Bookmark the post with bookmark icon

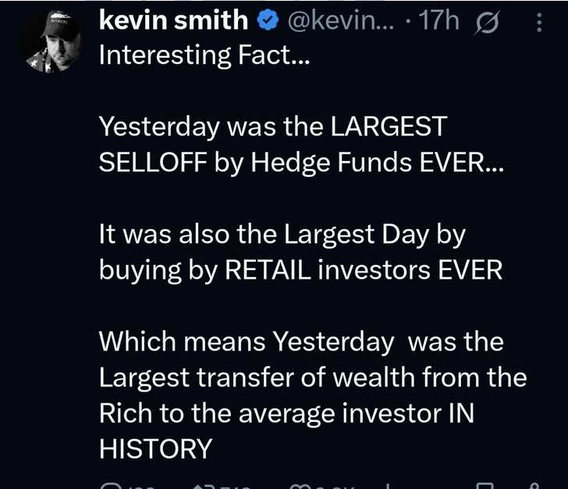coord(484,486)
